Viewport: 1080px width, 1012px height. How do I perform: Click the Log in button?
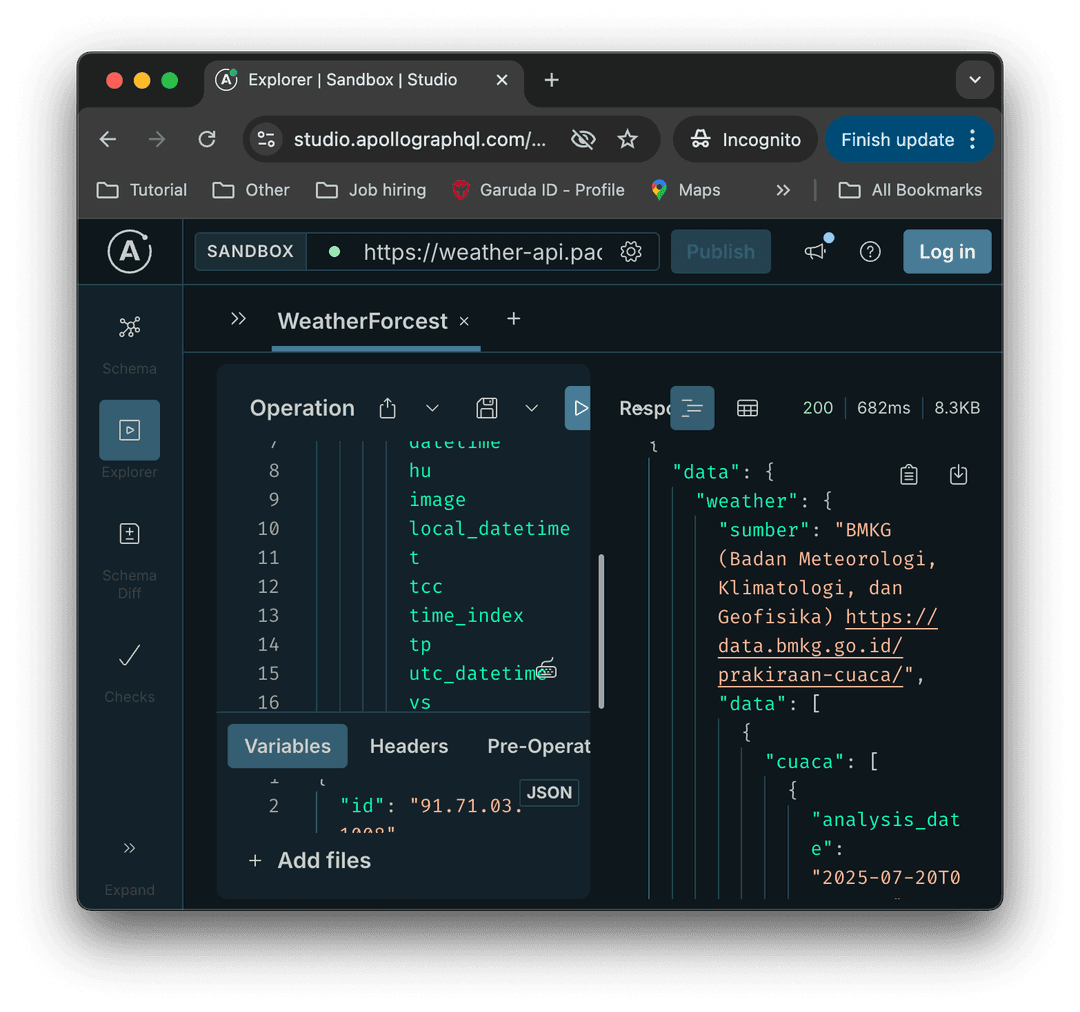coord(947,252)
